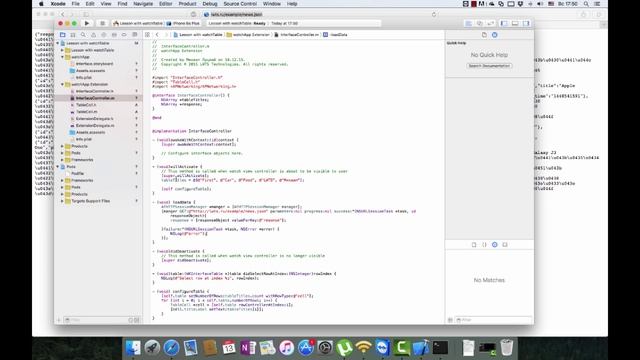The image size is (640, 360).
Task: Collapse the watchApp Extension folder
Action: coord(62,84)
